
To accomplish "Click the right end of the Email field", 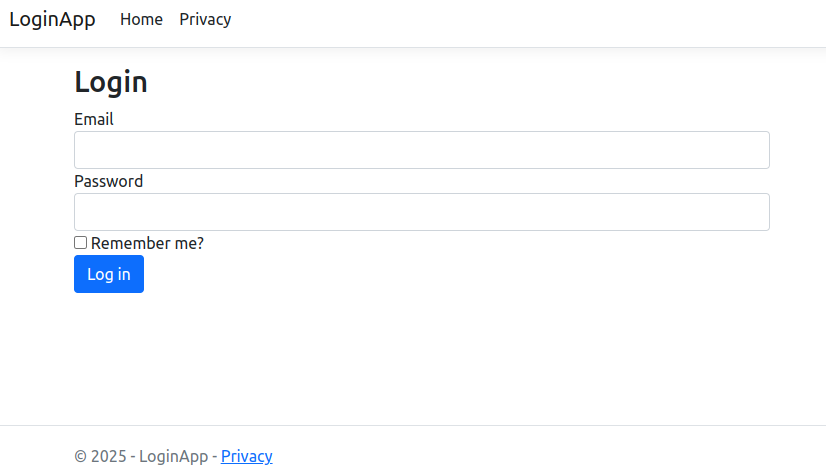I will point(750,150).
